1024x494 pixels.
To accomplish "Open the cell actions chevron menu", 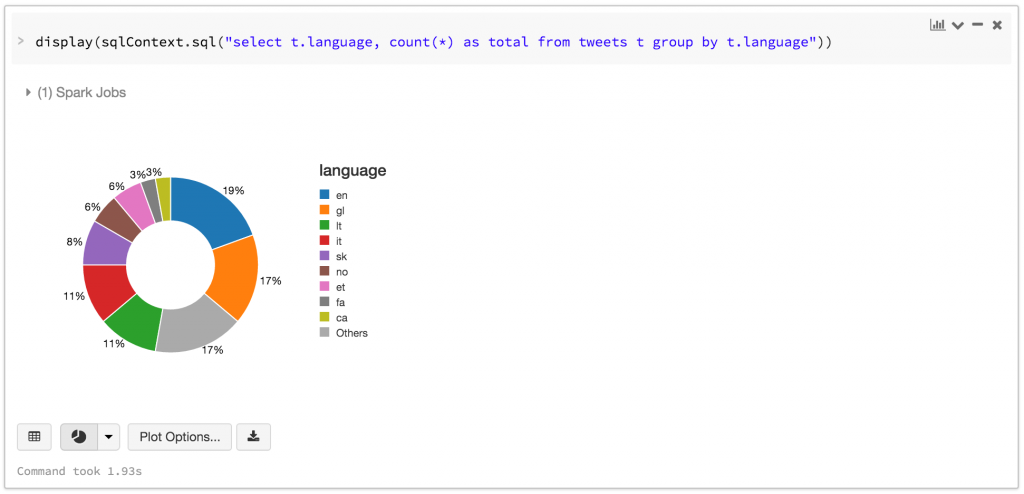I will tap(957, 25).
